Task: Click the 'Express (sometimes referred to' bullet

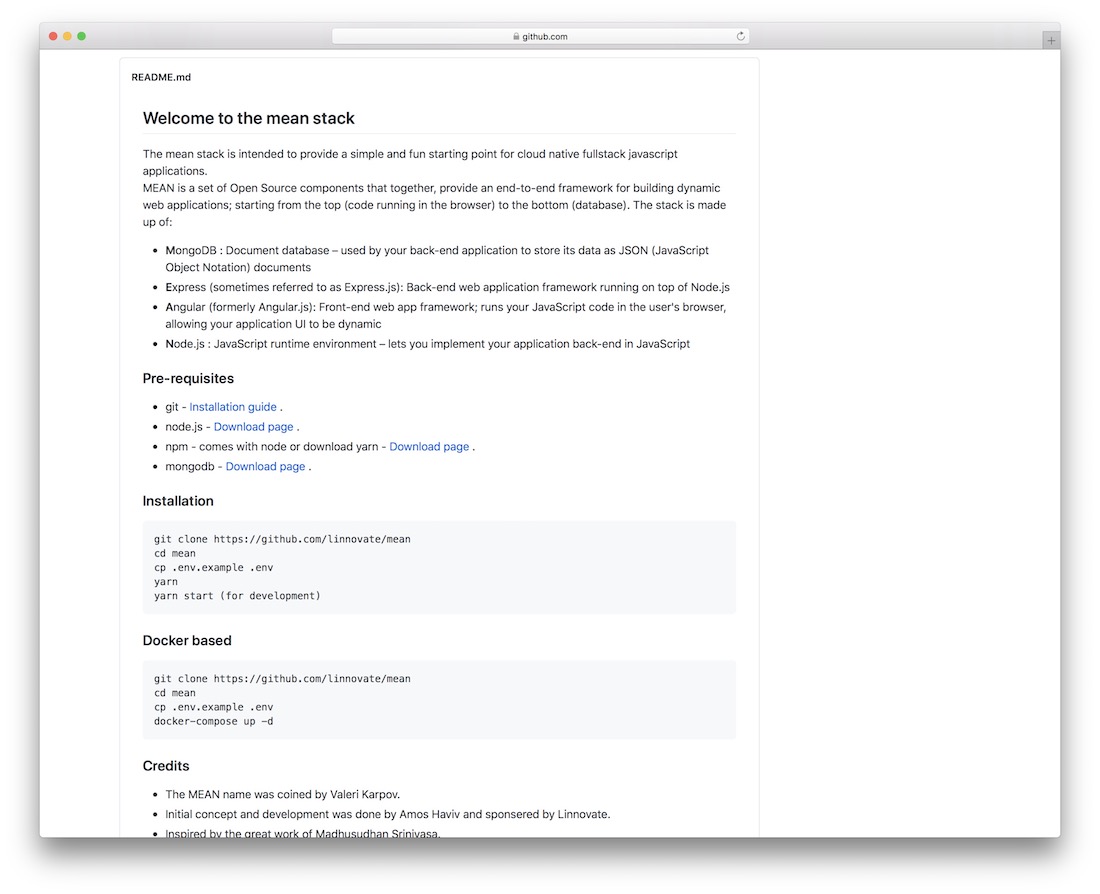Action: tap(448, 287)
